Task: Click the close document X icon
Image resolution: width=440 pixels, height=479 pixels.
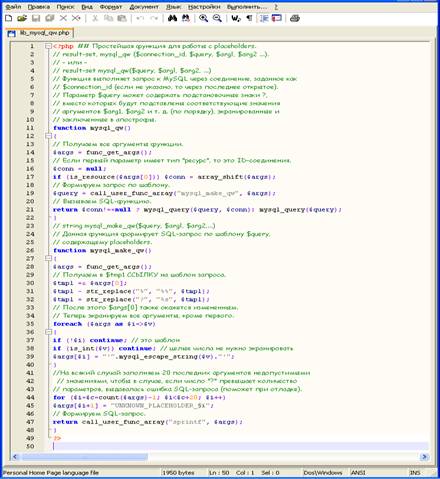Action: pos(63,18)
